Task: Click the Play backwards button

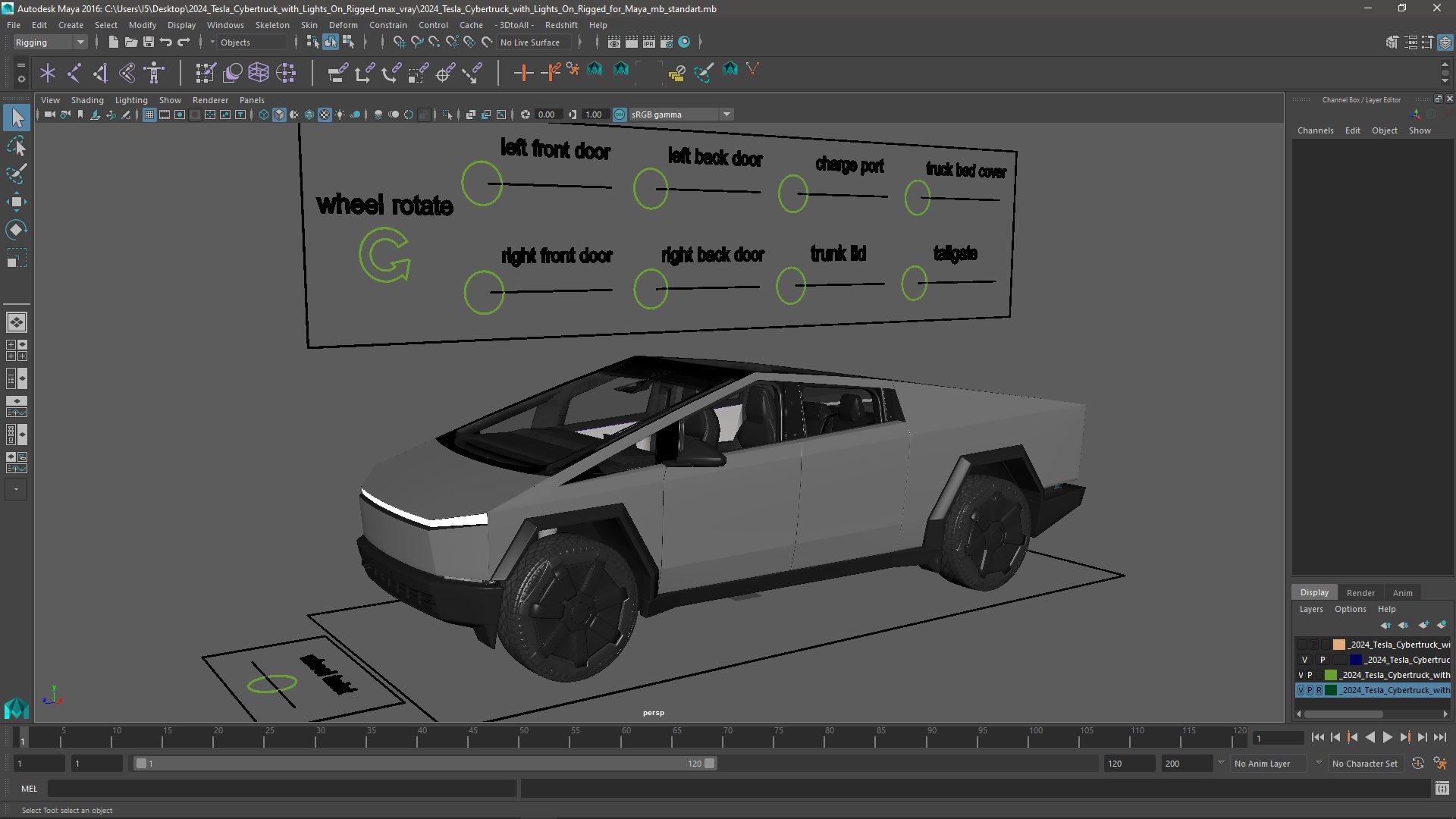Action: click(1370, 737)
